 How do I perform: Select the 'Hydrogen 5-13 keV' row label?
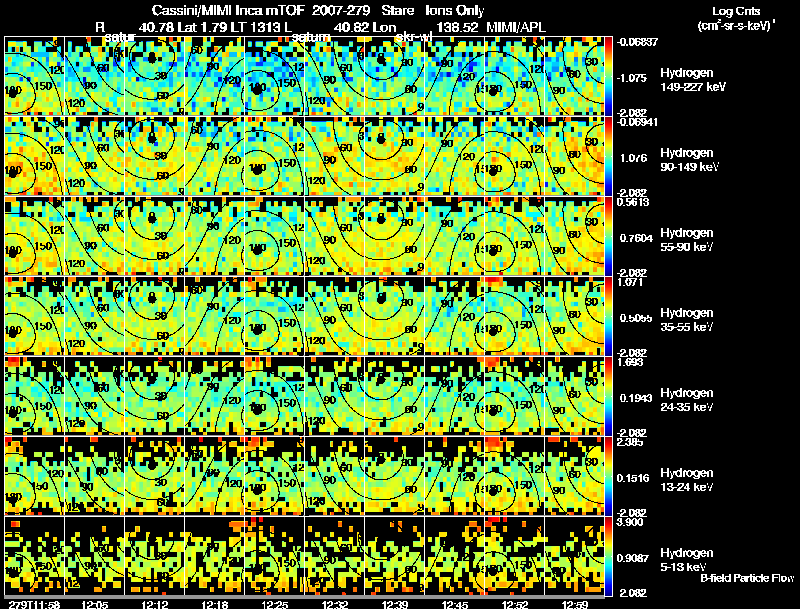click(687, 560)
